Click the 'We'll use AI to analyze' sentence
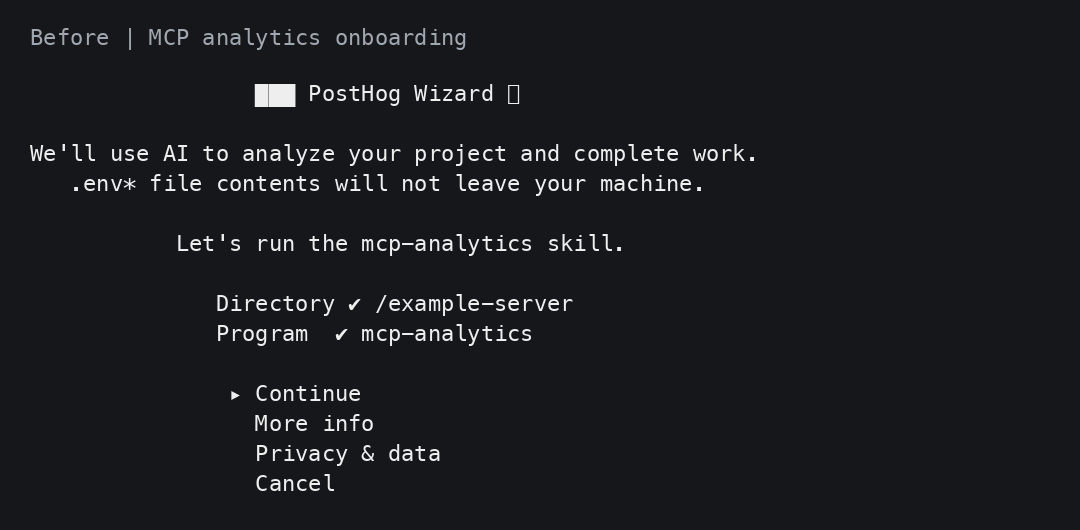 [x=394, y=153]
